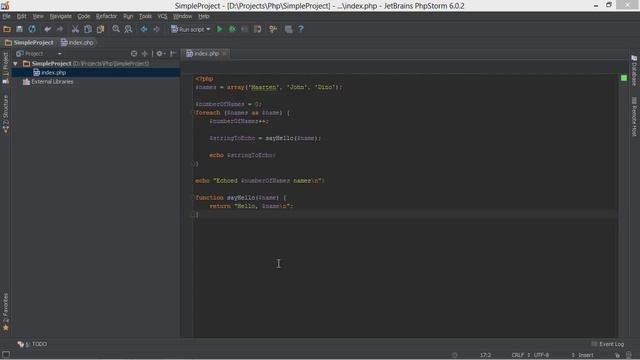
Task: Open the Run script configuration dropdown
Action: point(191,29)
